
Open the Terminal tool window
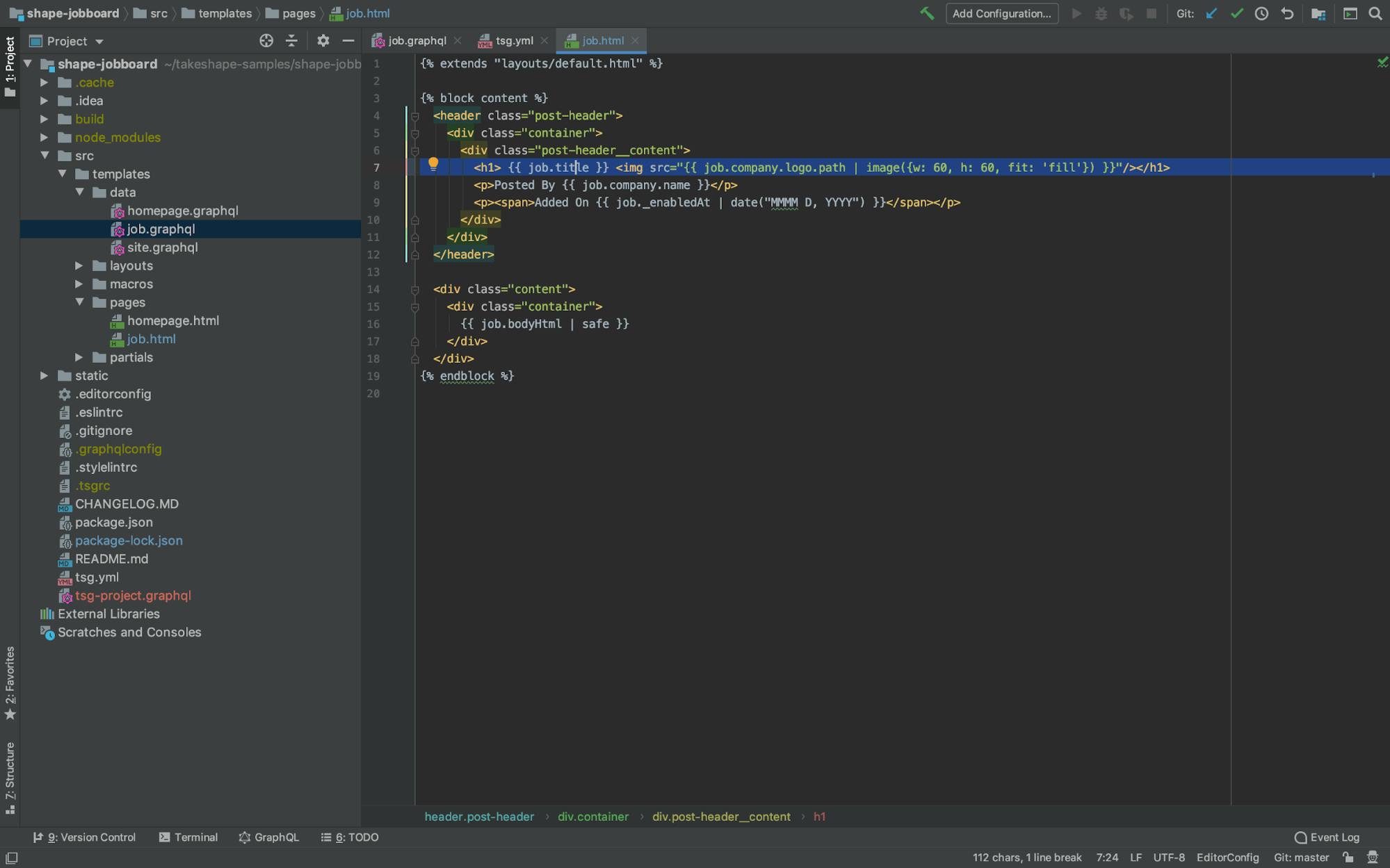(188, 837)
